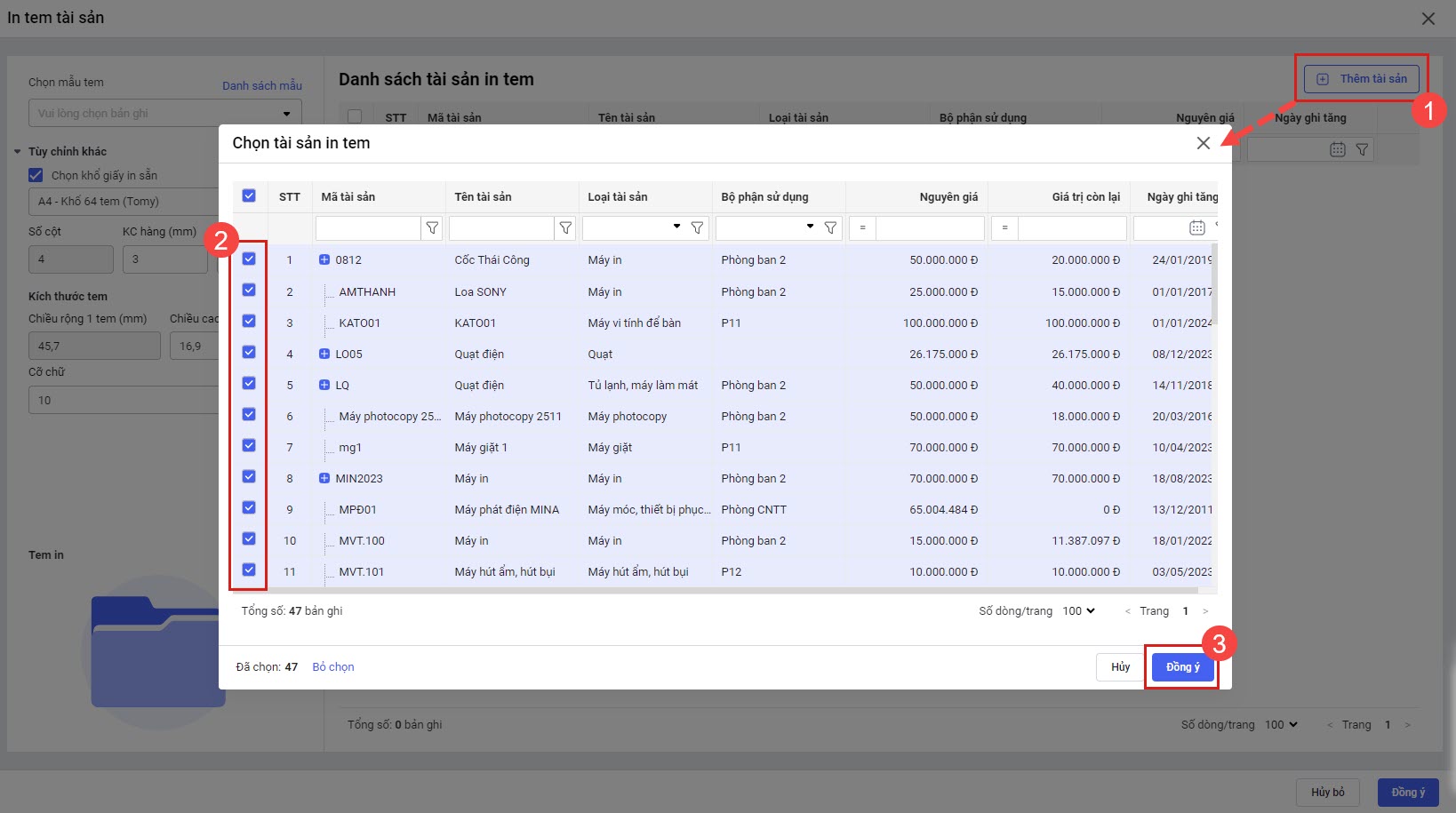Close the Chọn tài sản in tem dialog
Viewport: 1456px width, 813px height.
click(1203, 143)
